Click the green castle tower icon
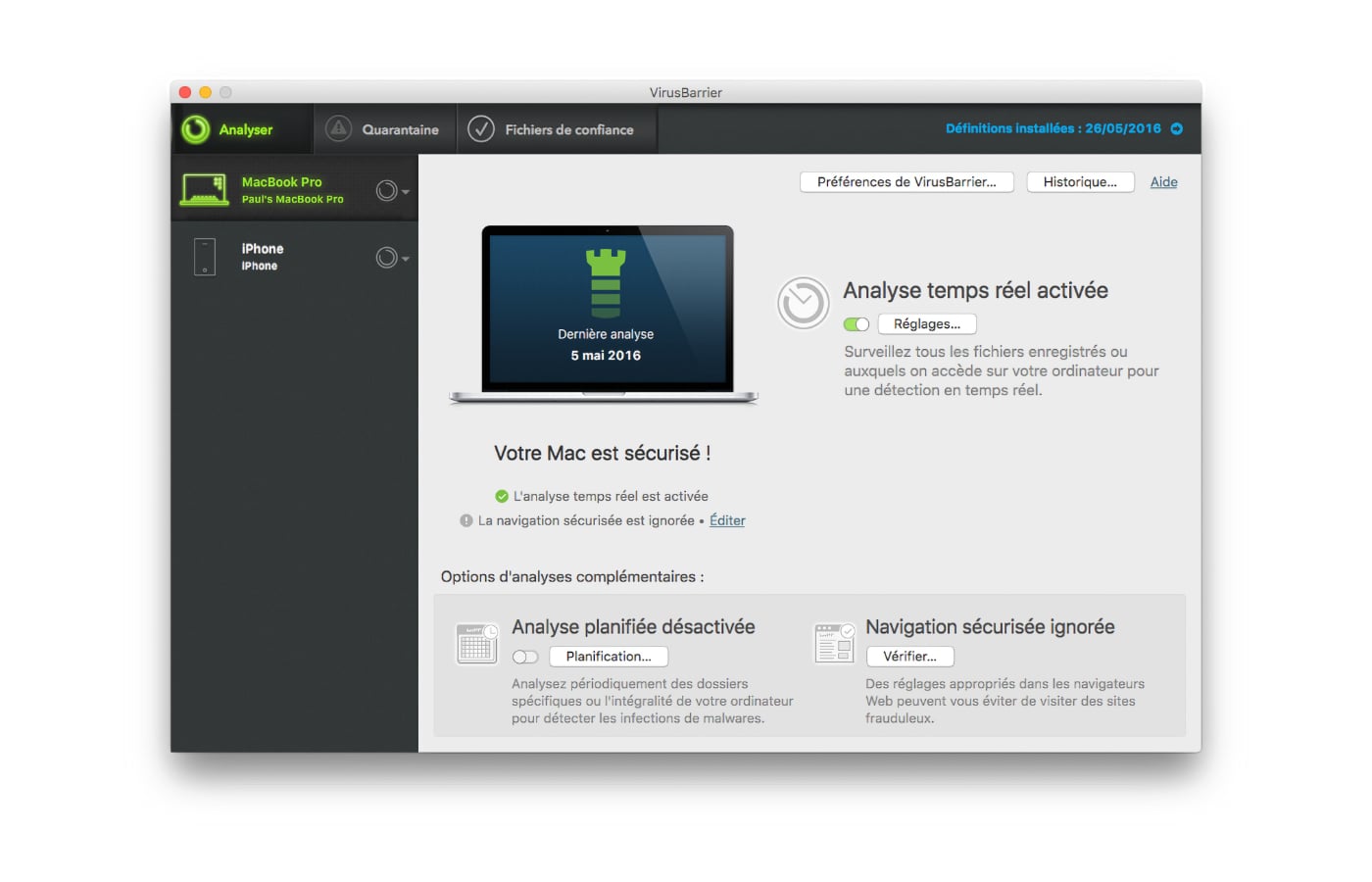This screenshot has height=882, width=1372. tap(606, 283)
